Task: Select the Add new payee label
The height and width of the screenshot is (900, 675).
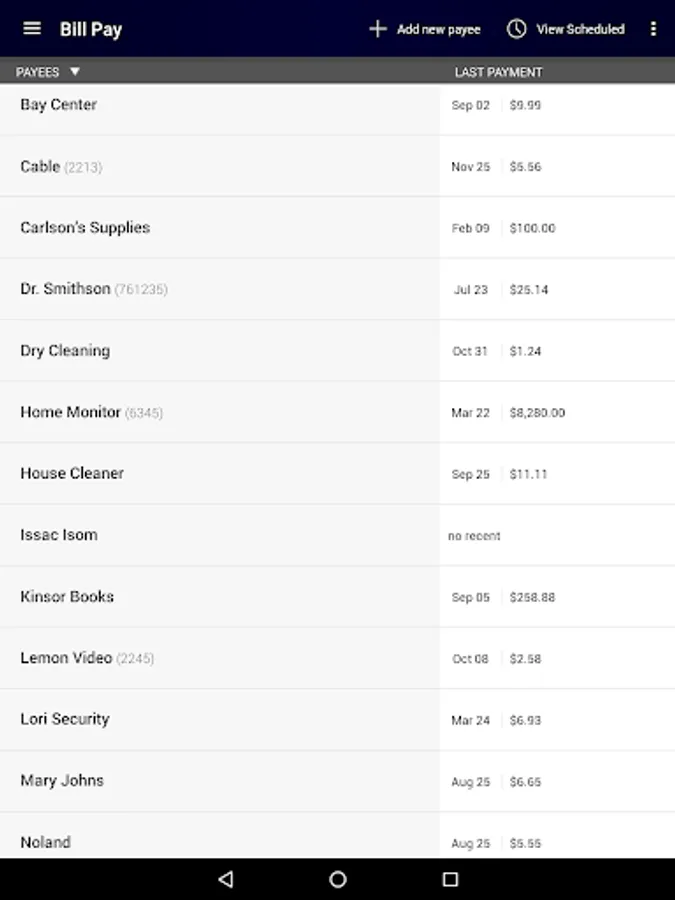Action: (438, 29)
